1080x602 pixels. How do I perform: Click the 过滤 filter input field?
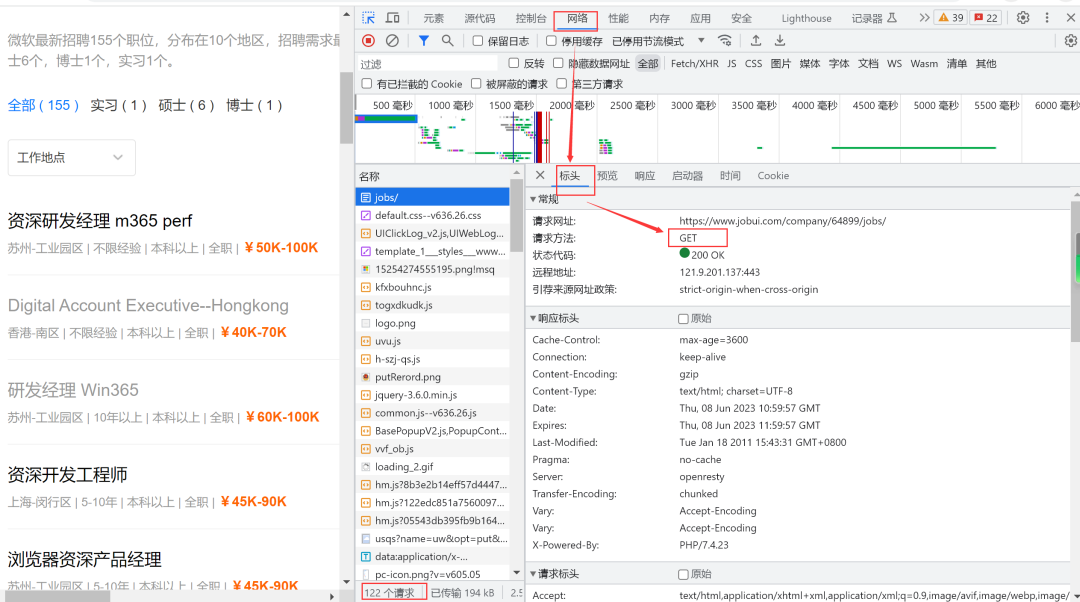click(x=425, y=63)
